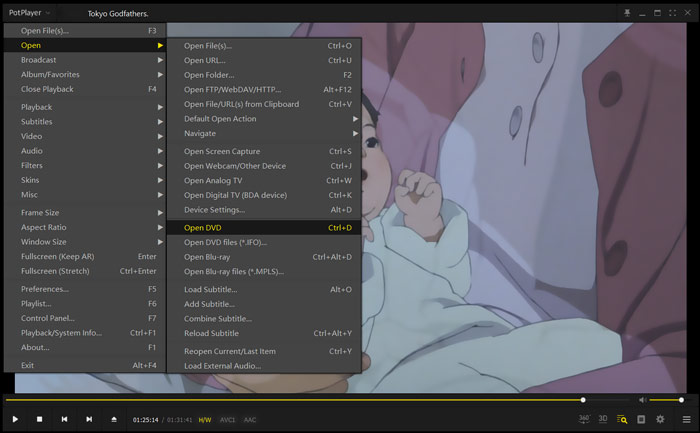Expand the Filters submenu
The image size is (700, 433).
(85, 165)
